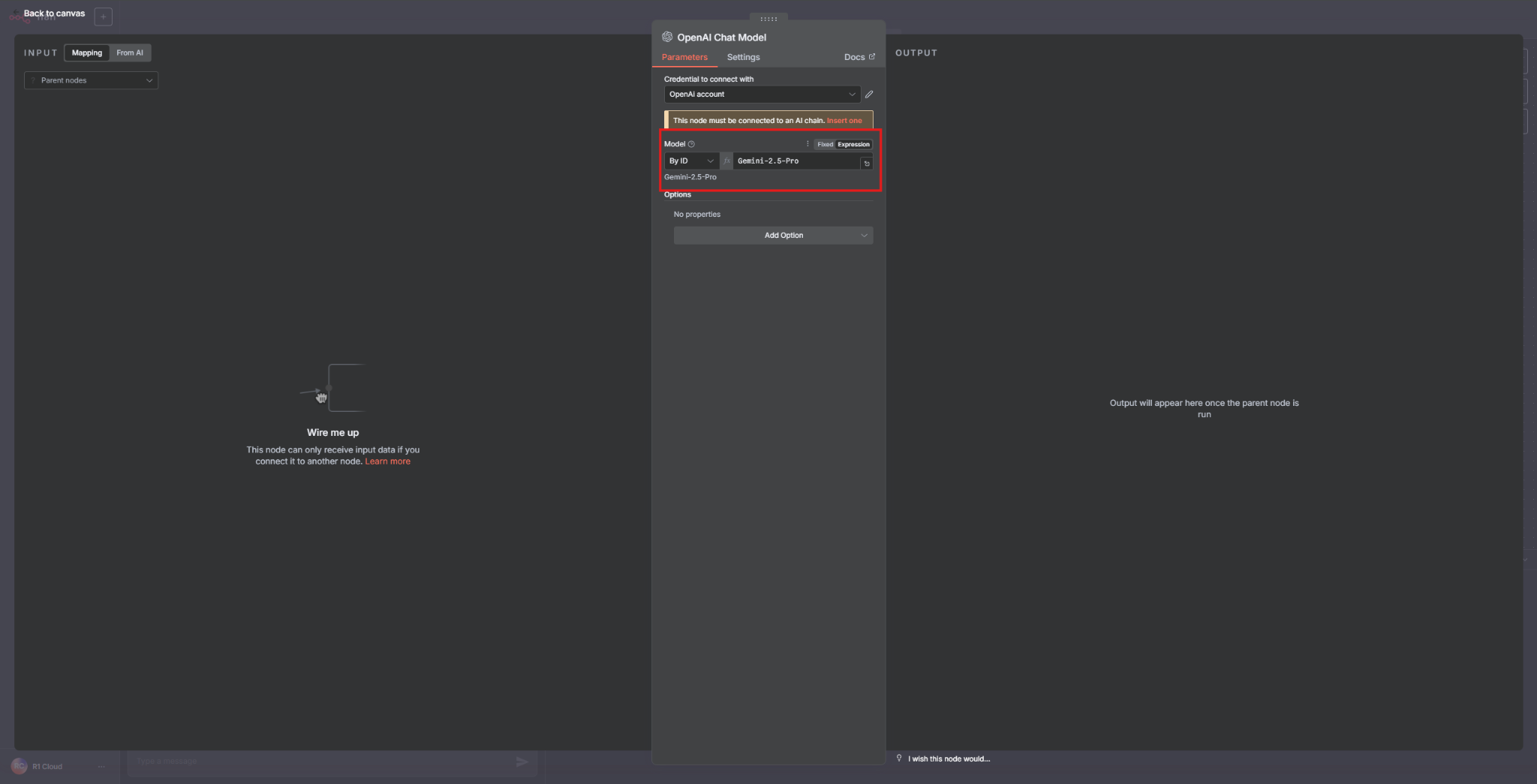Open the Learn more link

point(387,461)
